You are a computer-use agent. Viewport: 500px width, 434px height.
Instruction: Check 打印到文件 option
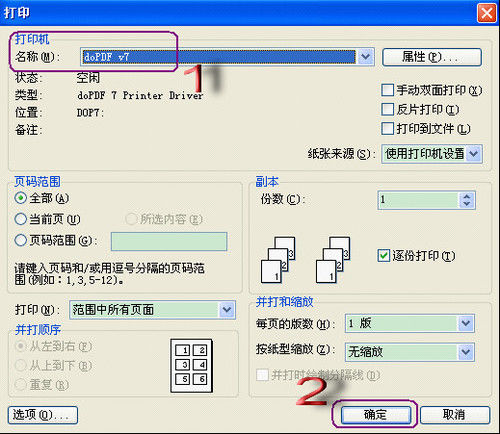tap(387, 129)
